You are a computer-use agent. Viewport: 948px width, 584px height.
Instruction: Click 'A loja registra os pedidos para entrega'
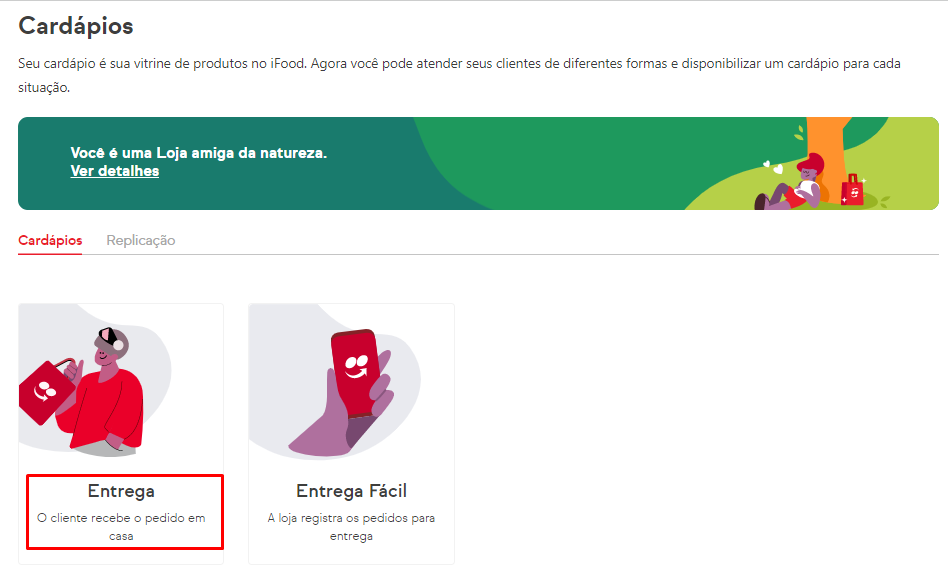[x=351, y=527]
